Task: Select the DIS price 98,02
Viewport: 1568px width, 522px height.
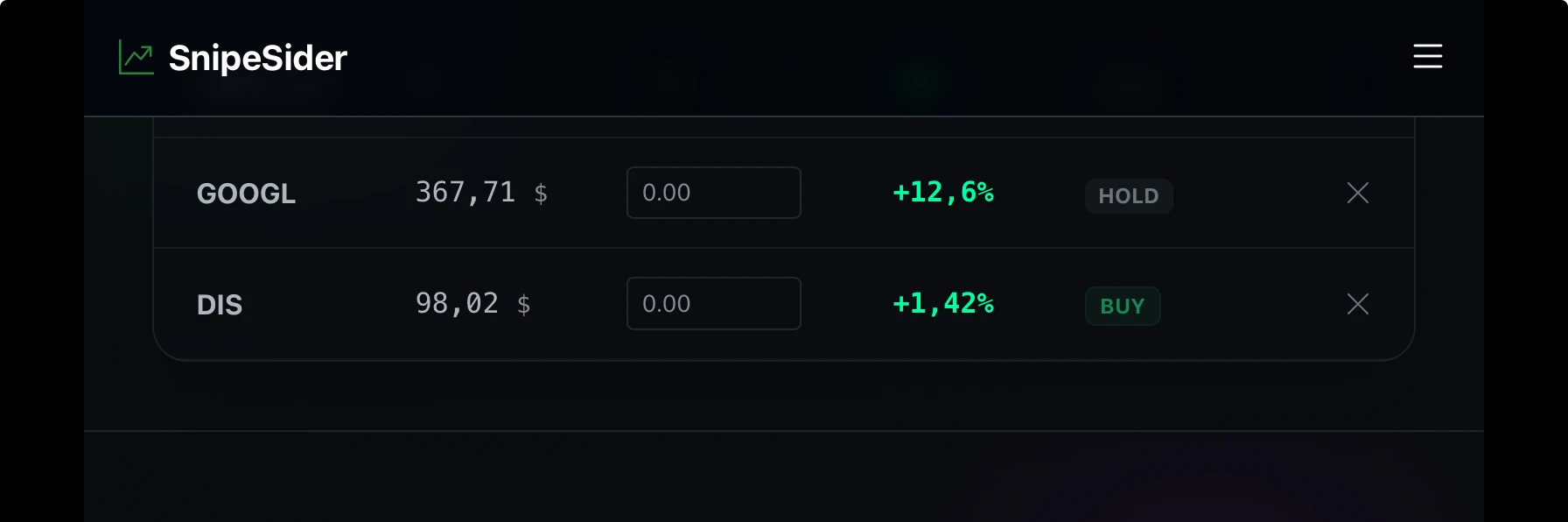Action: pyautogui.click(x=457, y=303)
